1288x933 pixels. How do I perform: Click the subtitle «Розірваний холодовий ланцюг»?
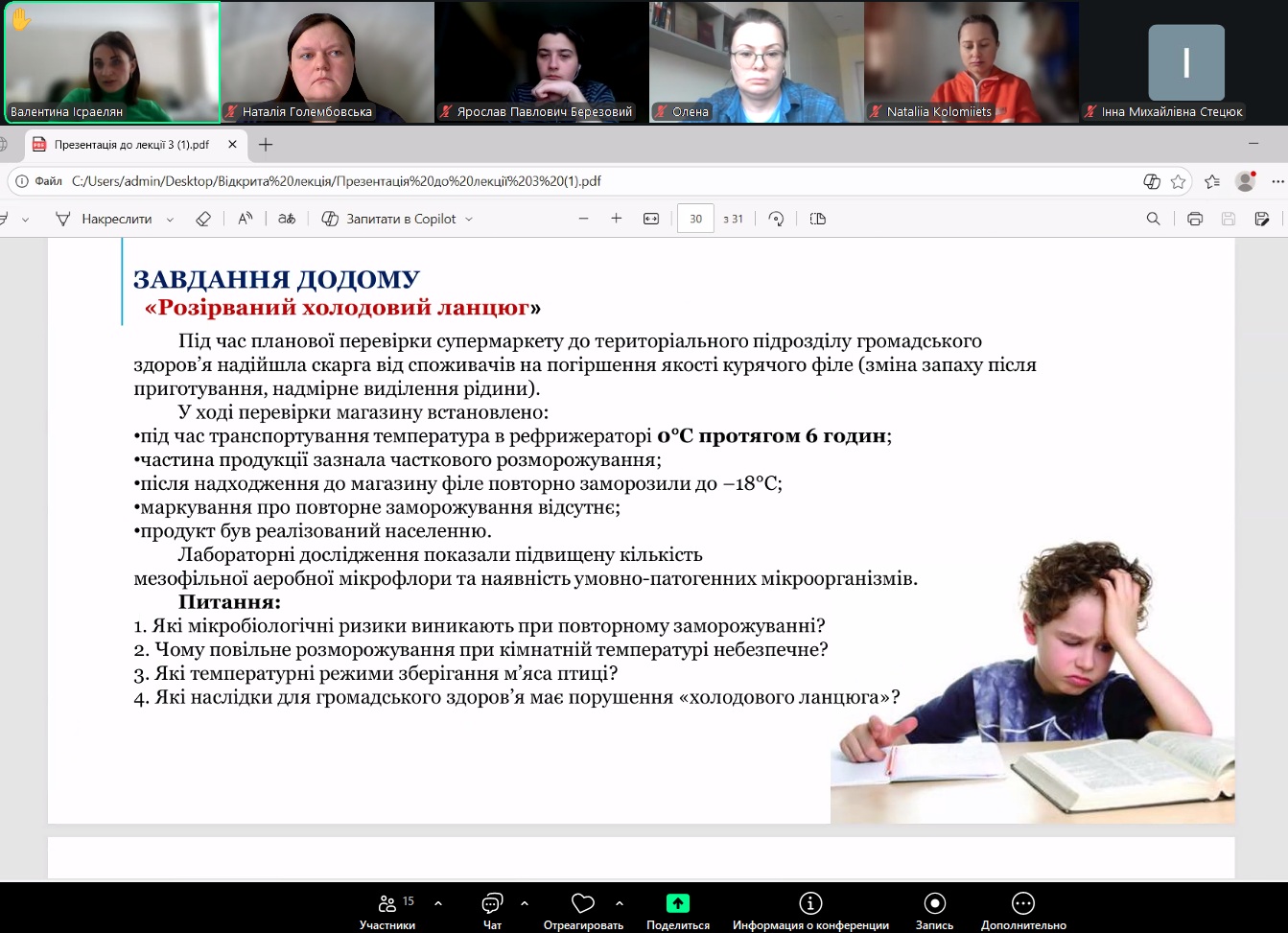pyautogui.click(x=342, y=308)
